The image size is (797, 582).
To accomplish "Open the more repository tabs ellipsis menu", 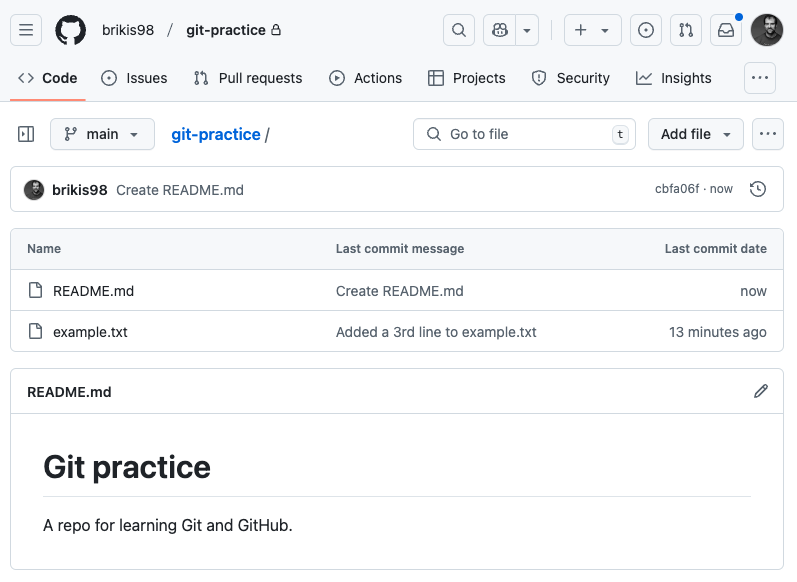I will click(760, 78).
